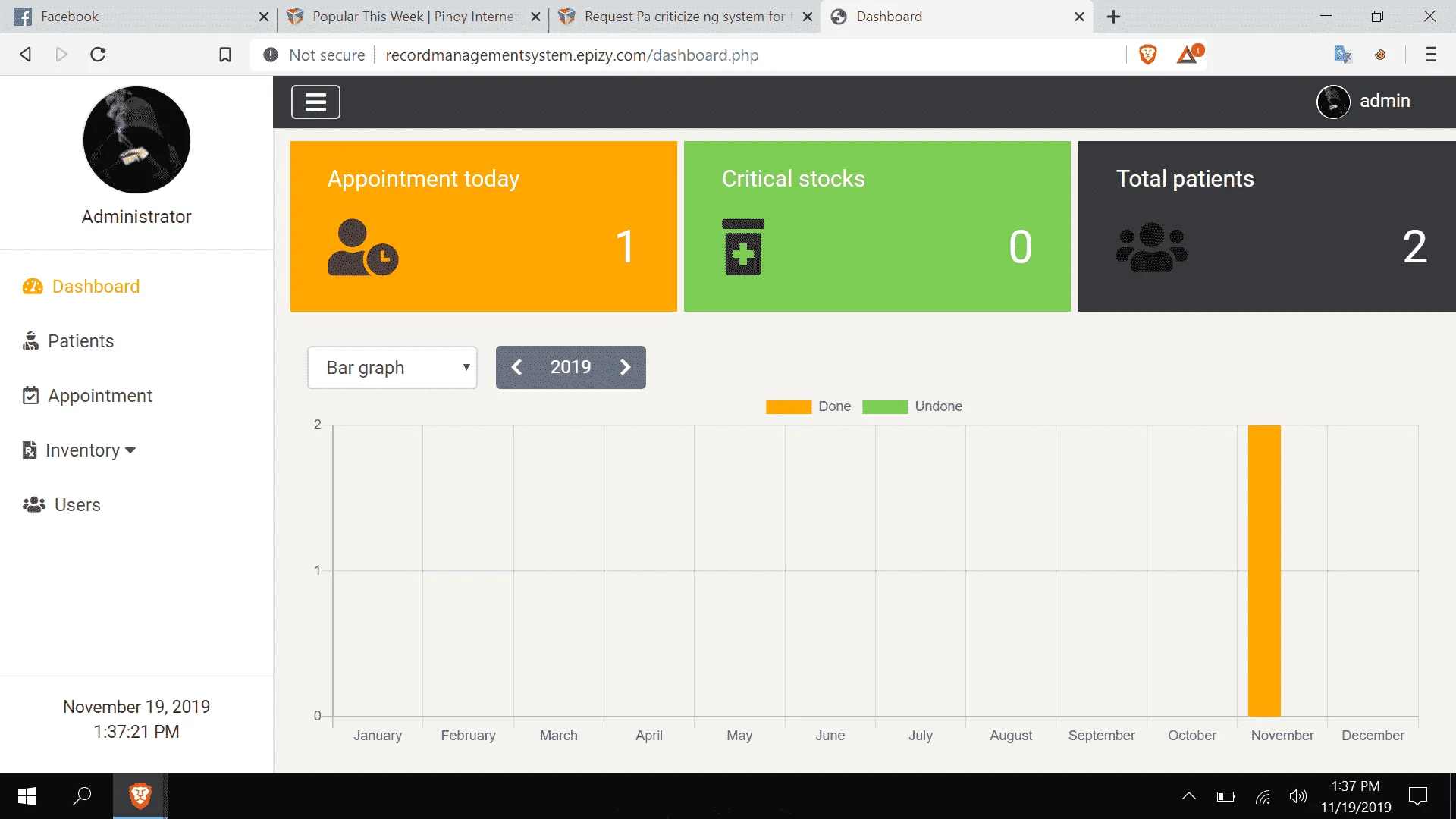Switch to the Request Pa criticize tab
1456x819 pixels.
coord(684,17)
